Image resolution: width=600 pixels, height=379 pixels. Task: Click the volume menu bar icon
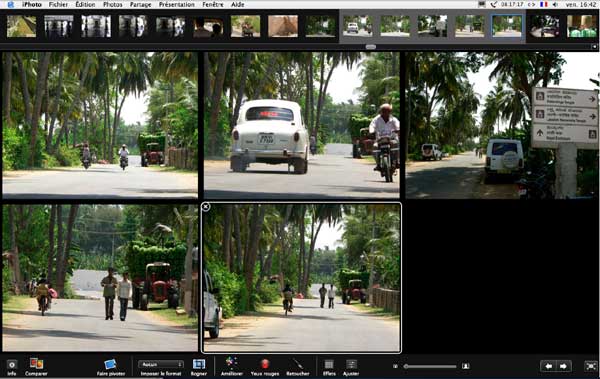click(556, 4)
